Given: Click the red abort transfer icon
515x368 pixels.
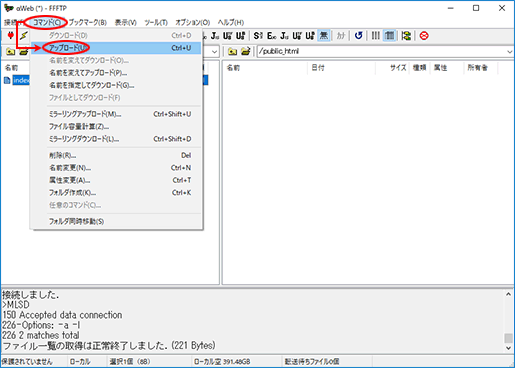Looking at the screenshot, I should point(424,35).
